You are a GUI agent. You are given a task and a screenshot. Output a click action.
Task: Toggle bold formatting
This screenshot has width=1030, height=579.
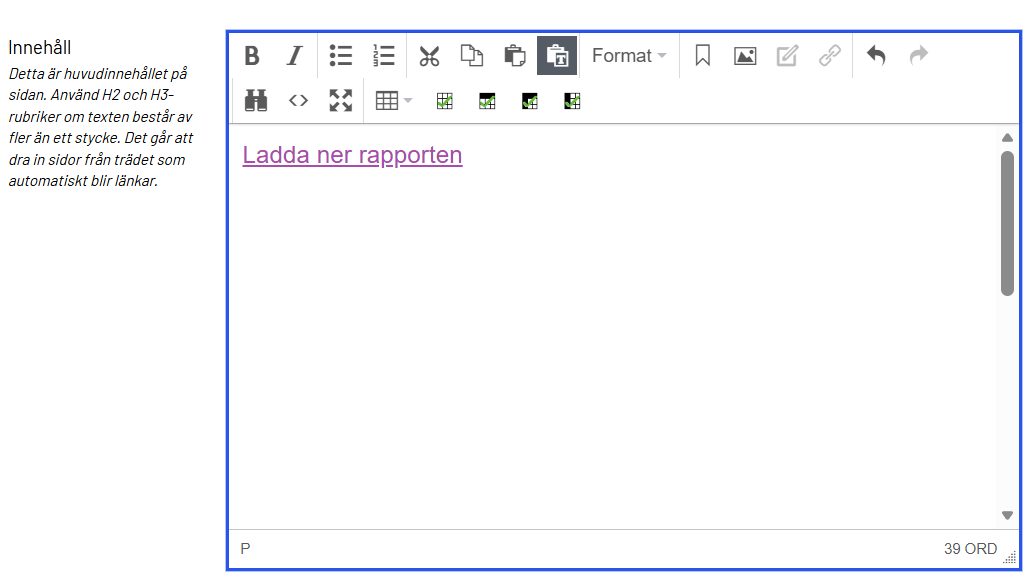(252, 56)
